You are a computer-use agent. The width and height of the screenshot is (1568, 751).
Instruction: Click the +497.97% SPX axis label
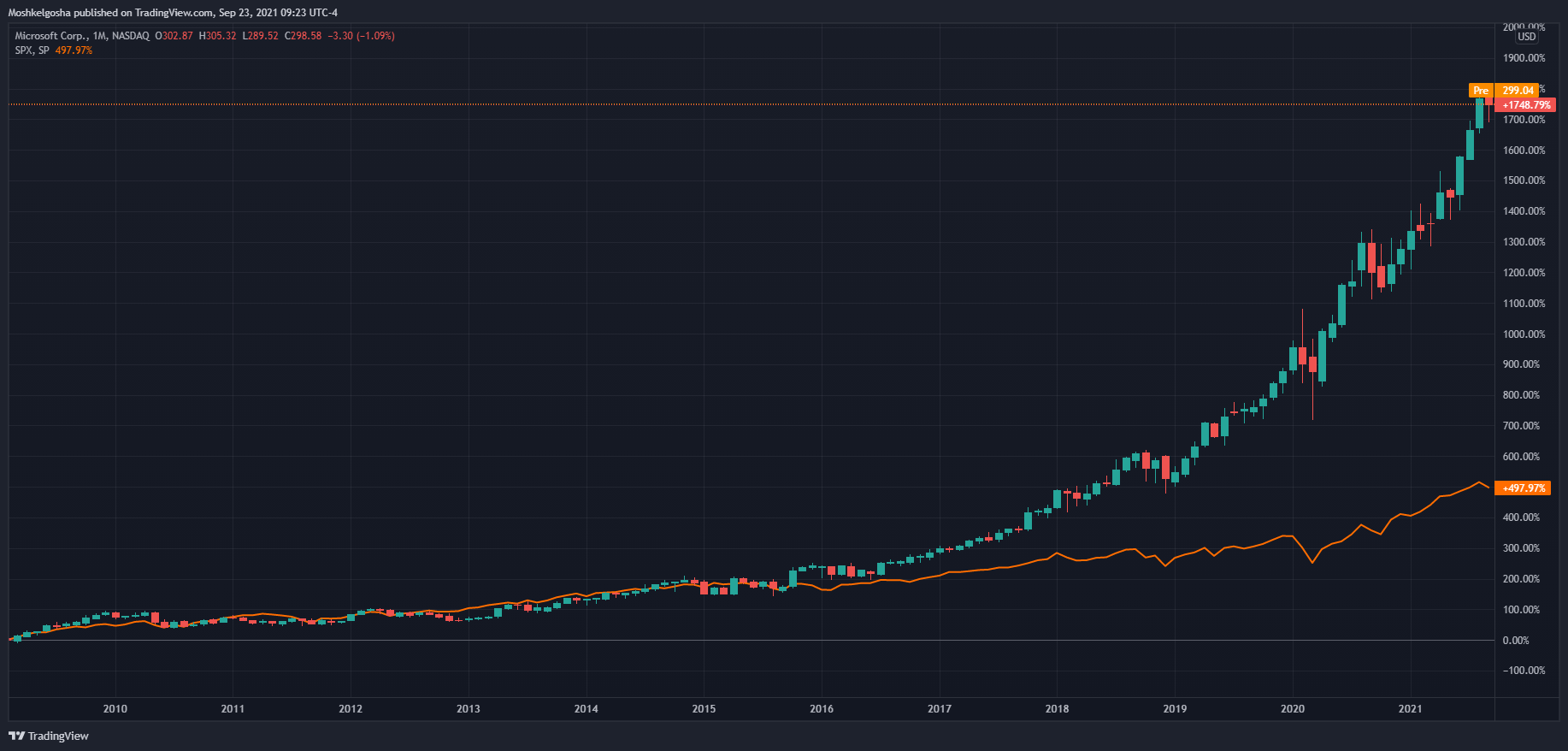click(1524, 488)
